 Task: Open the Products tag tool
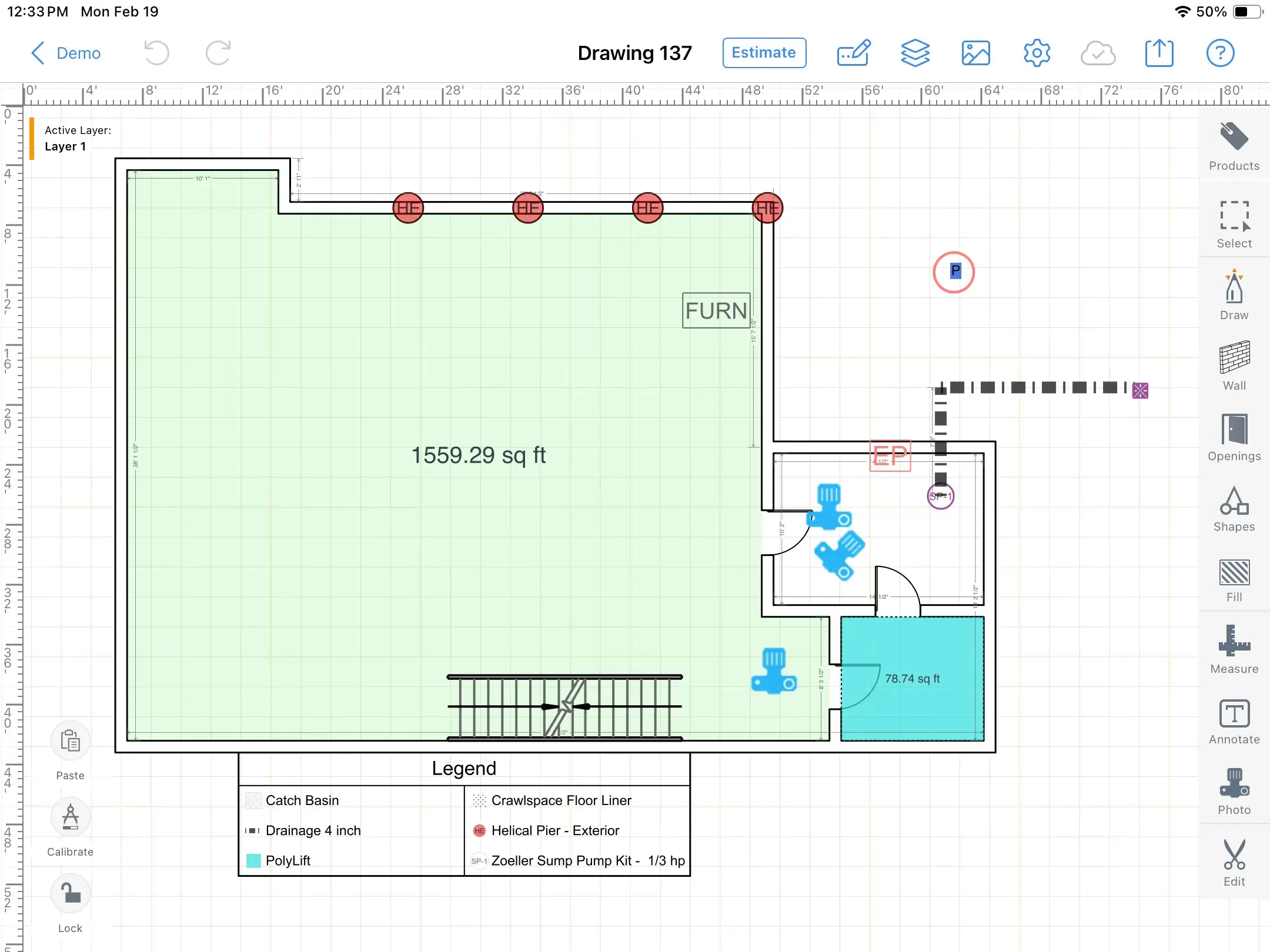(1234, 146)
